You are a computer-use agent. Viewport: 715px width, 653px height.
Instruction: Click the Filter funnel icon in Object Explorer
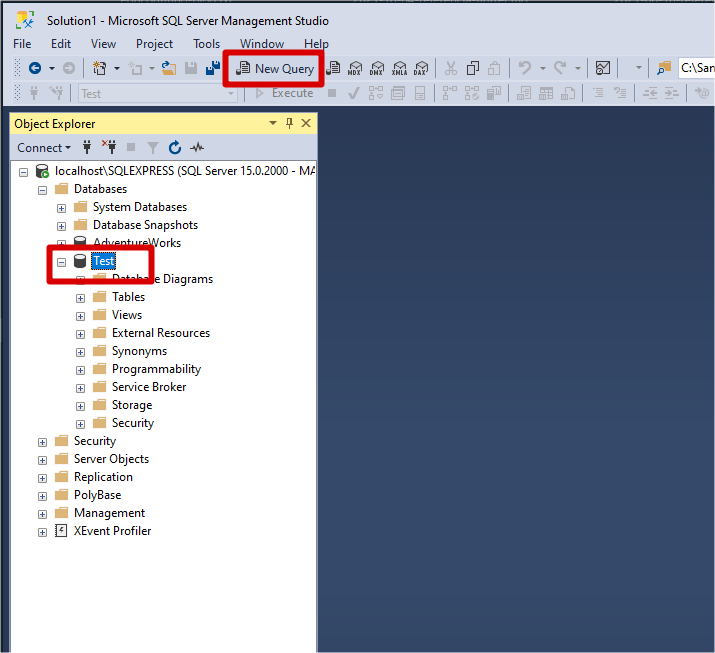(153, 148)
